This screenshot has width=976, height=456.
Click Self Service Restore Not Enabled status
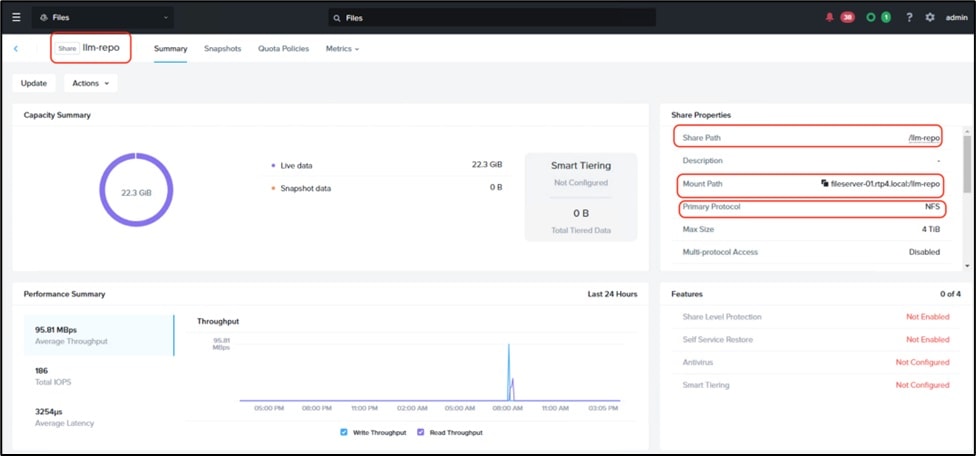(927, 340)
